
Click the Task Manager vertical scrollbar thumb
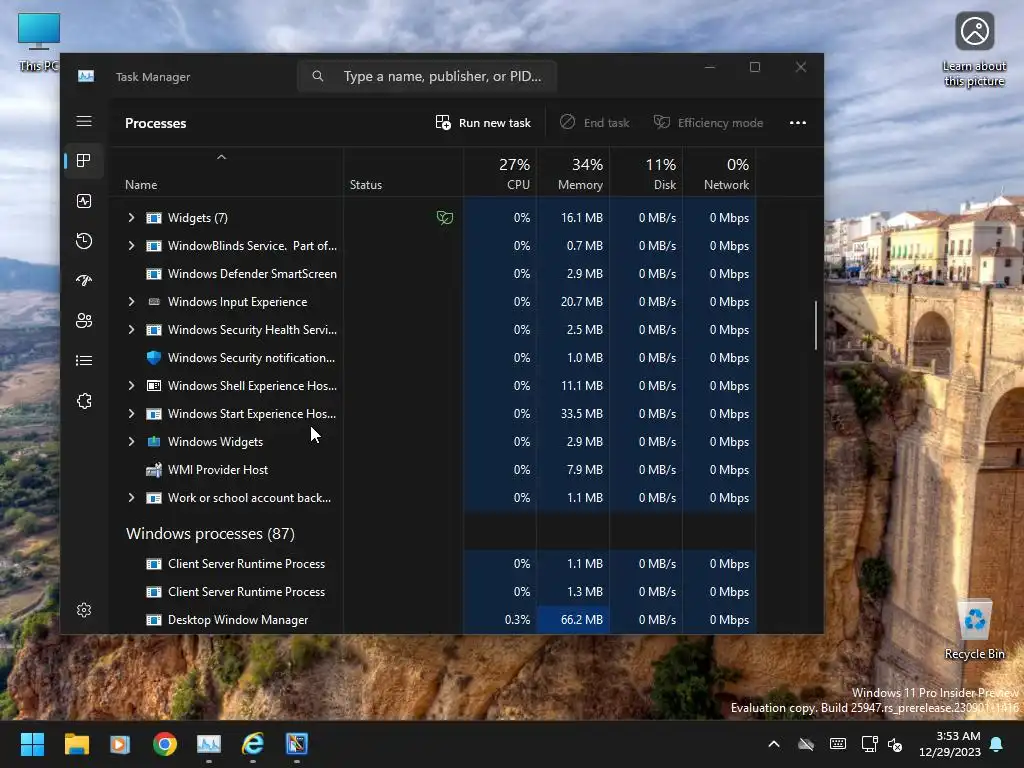(x=816, y=325)
